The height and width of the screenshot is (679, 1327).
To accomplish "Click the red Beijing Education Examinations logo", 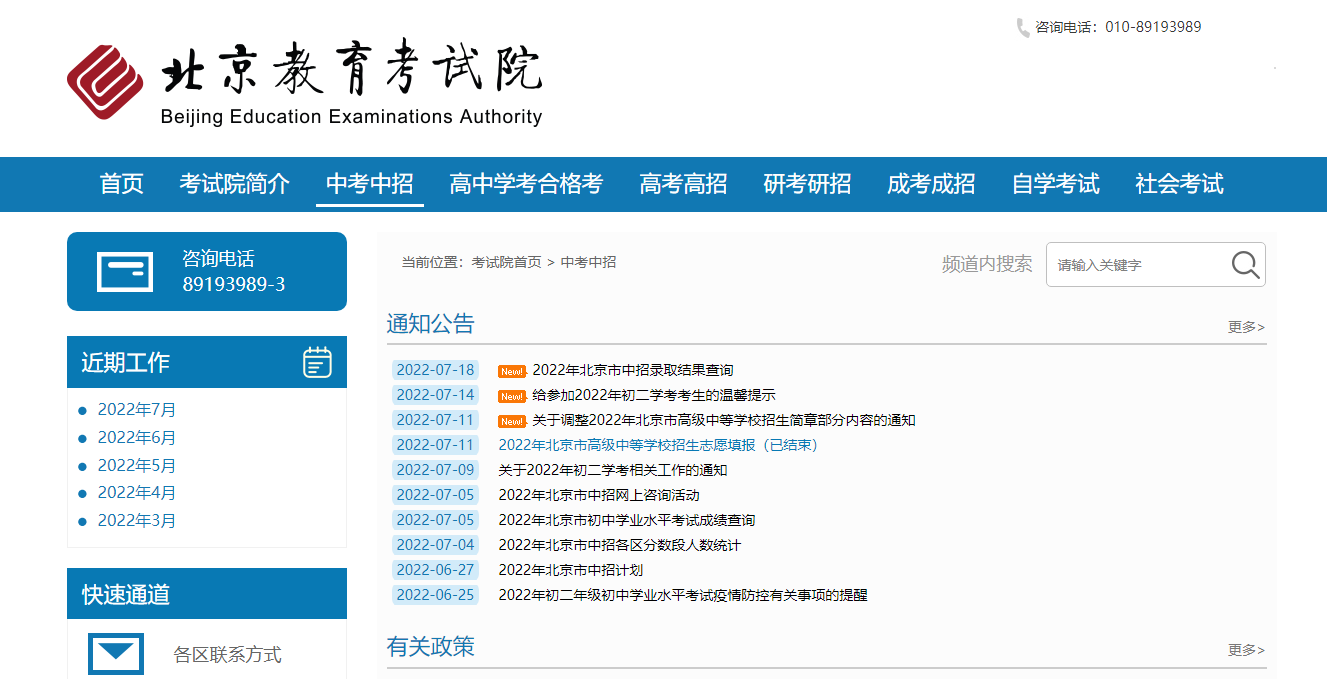I will pos(105,81).
